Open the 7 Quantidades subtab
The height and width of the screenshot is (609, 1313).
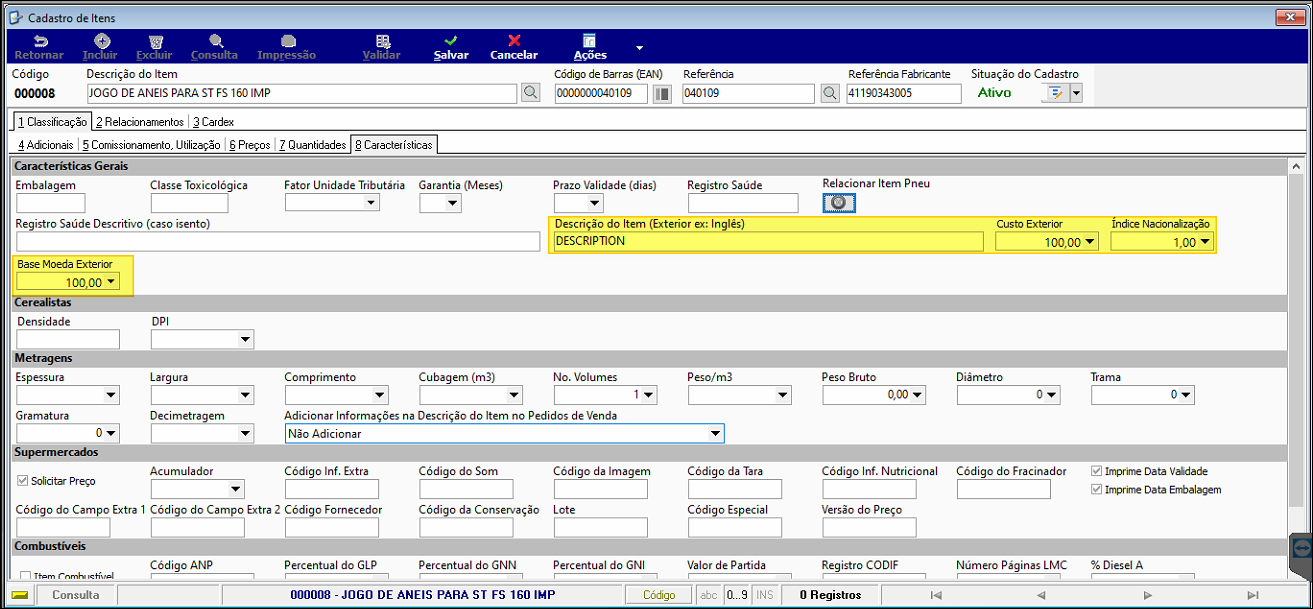(312, 145)
